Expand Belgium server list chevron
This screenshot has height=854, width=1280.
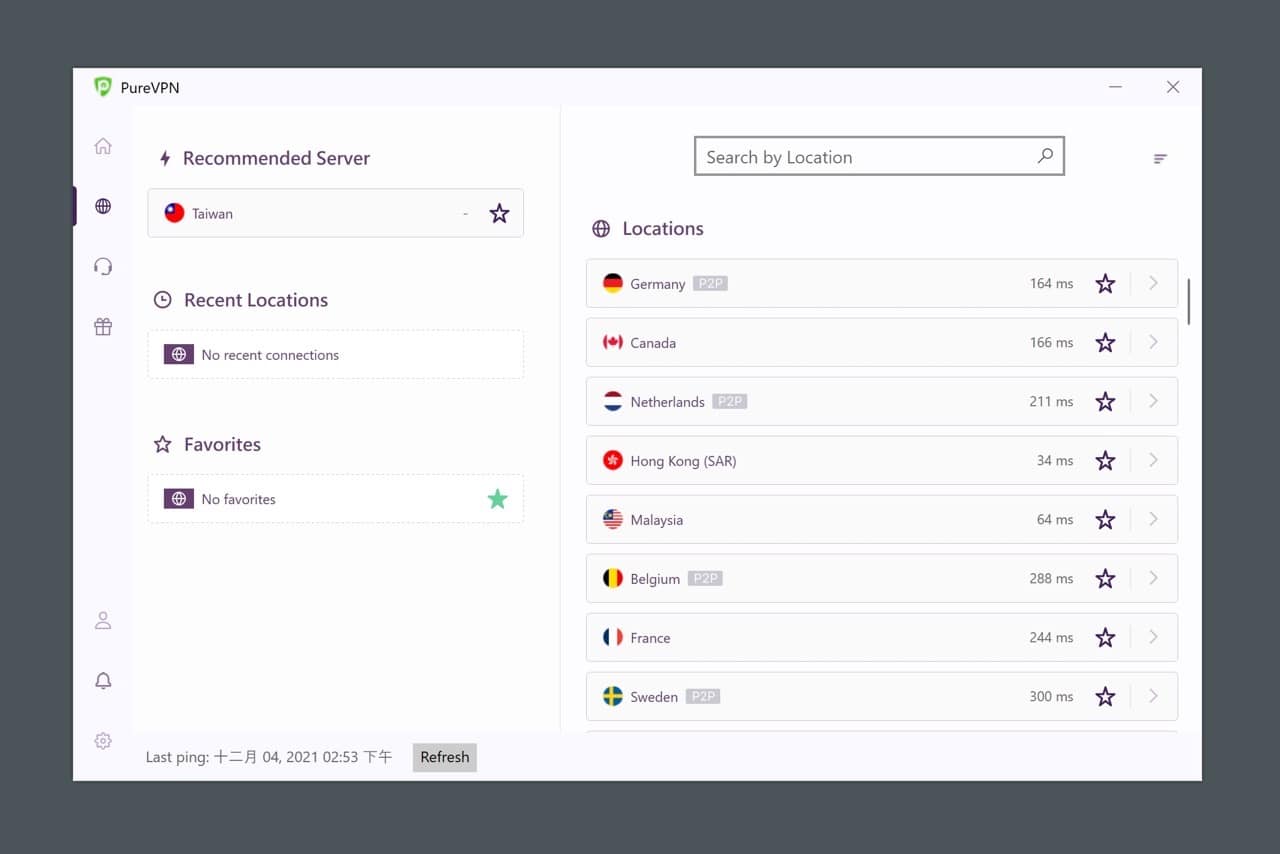click(1153, 578)
